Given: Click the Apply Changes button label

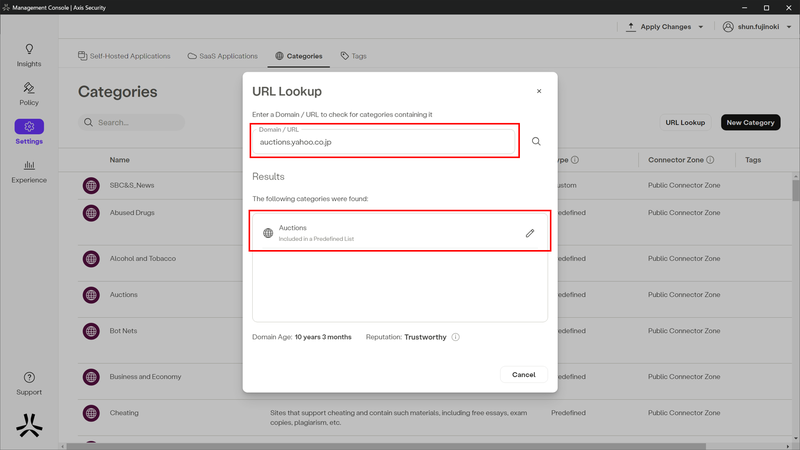Looking at the screenshot, I should [x=665, y=27].
